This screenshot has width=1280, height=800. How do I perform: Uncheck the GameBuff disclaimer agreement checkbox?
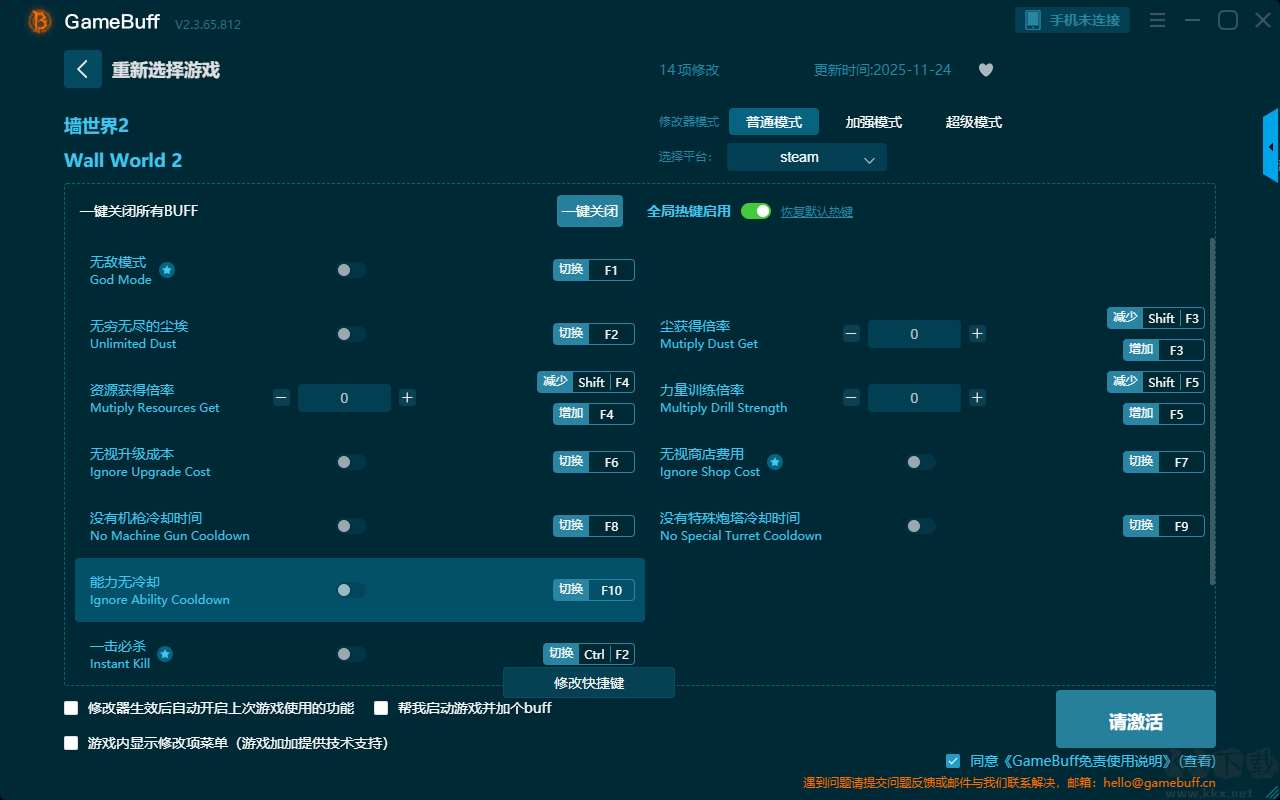(x=953, y=761)
